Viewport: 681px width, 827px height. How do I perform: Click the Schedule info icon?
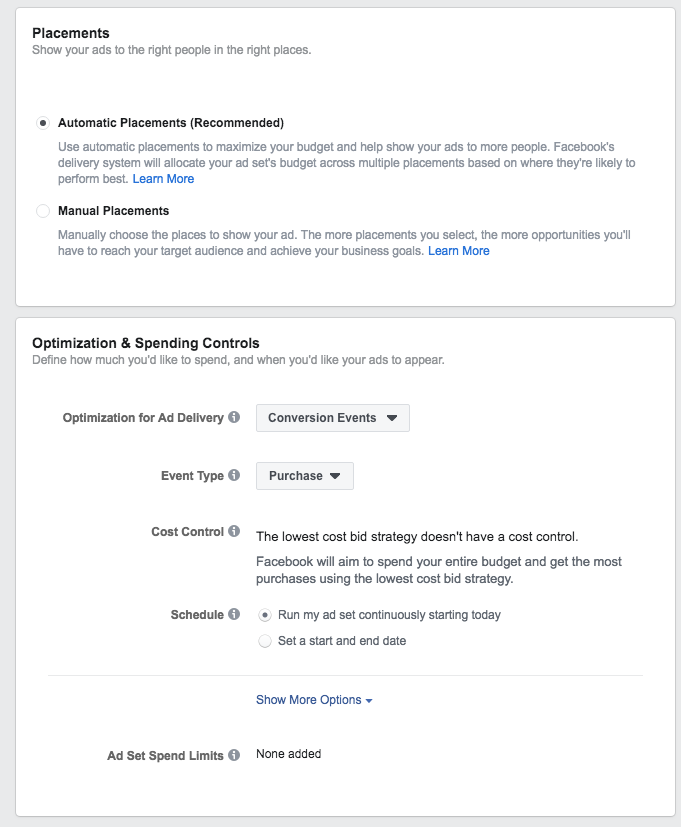[x=234, y=614]
